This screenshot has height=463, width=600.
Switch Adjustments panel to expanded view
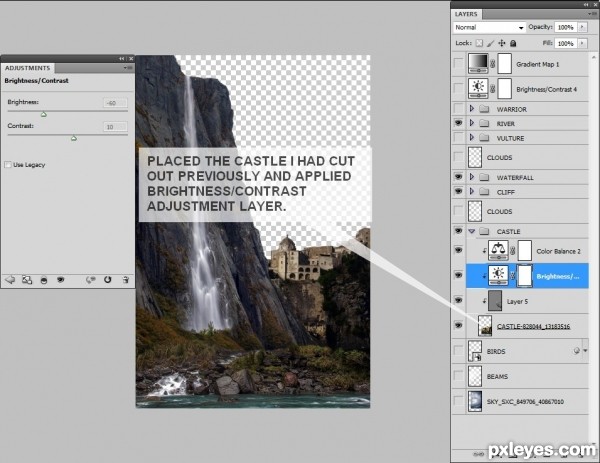(x=27, y=280)
